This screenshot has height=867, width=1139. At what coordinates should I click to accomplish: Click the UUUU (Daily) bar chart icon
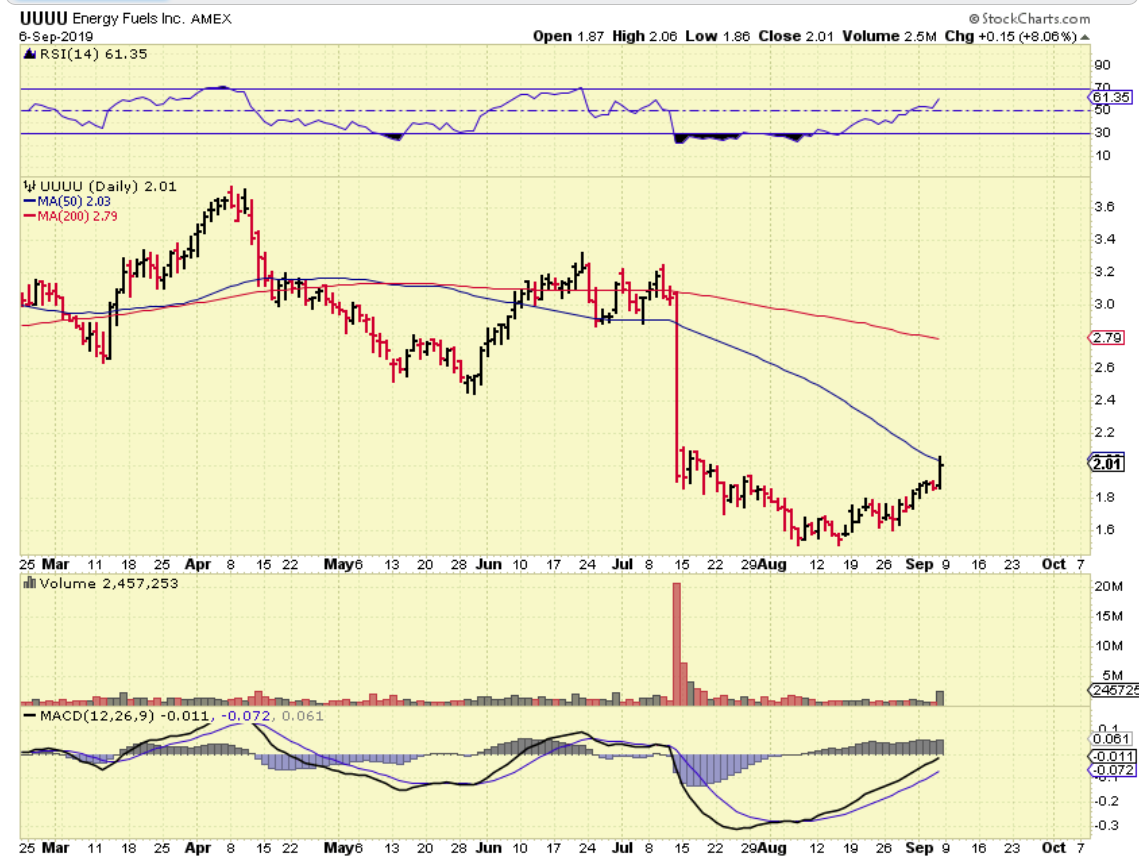point(30,185)
